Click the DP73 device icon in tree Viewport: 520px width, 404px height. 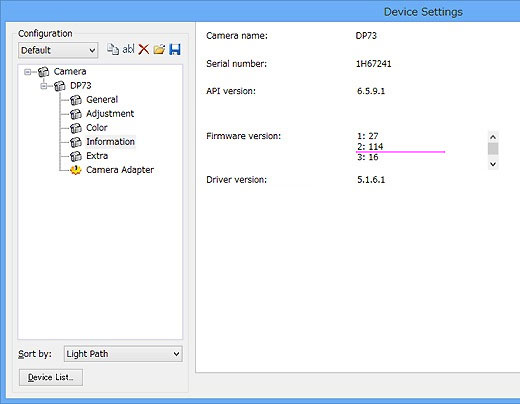point(60,86)
